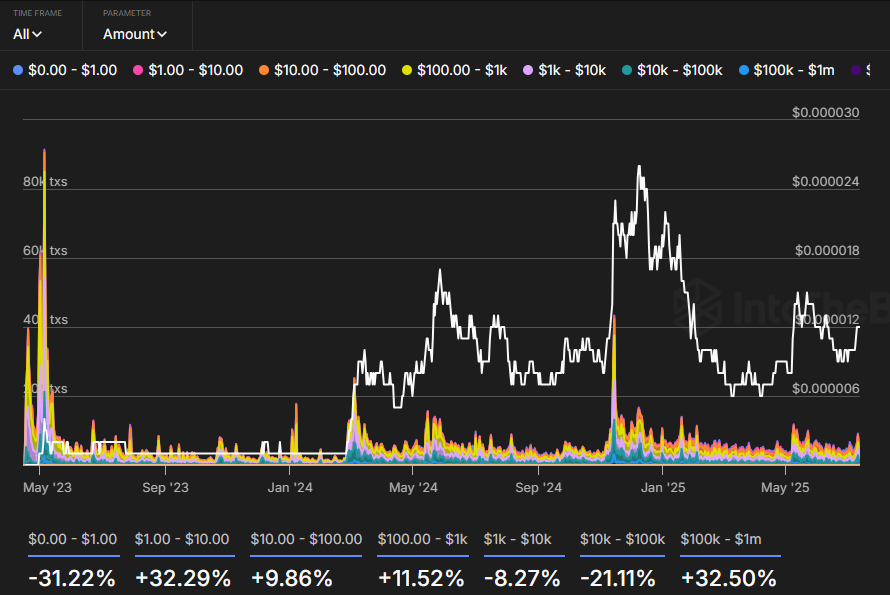Toggle the $1k - $10k legend series
890x595 pixels.
click(x=565, y=70)
